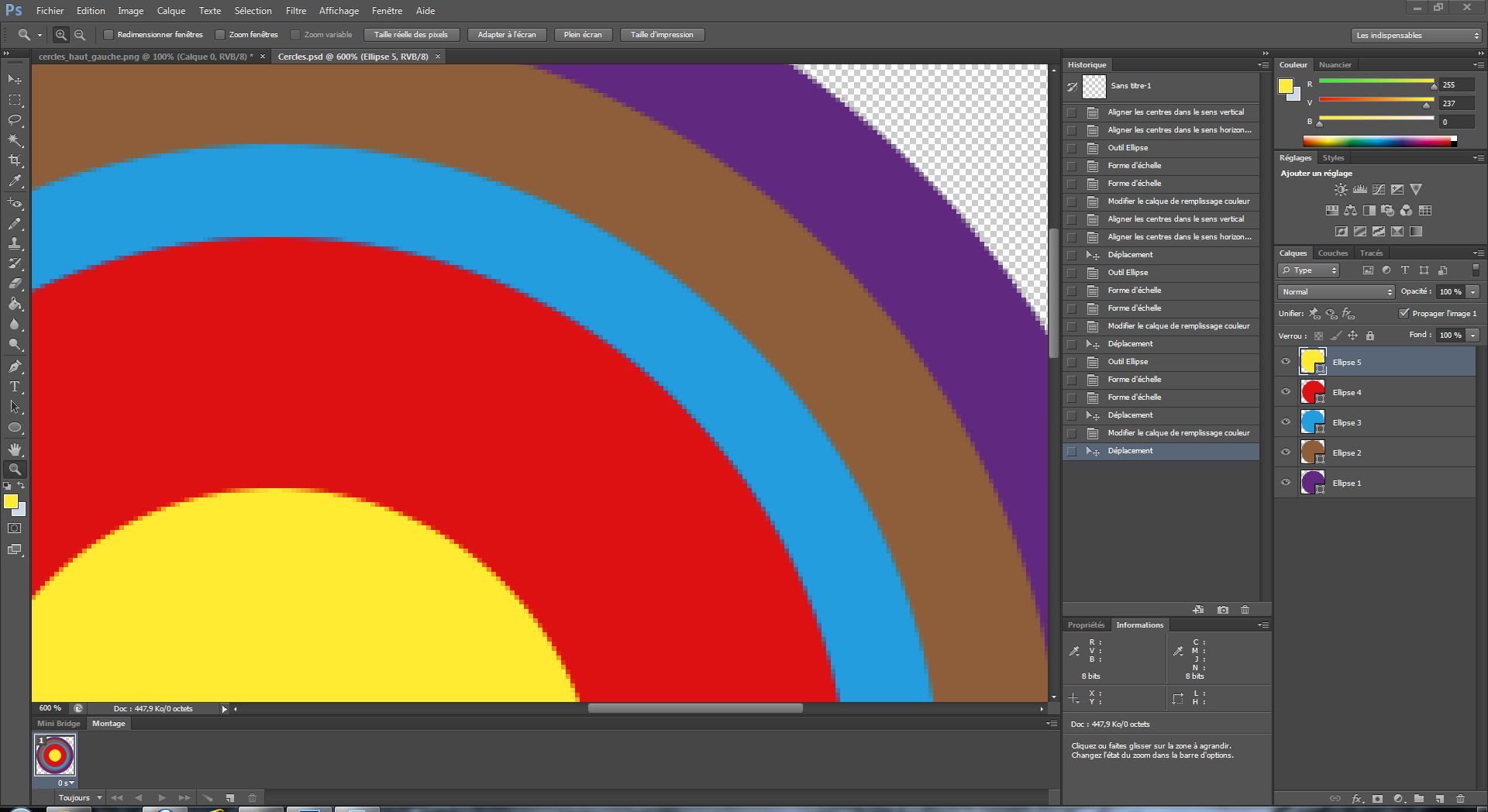1488x812 pixels.
Task: Expand the Toujours loop options dropdown
Action: tap(81, 797)
